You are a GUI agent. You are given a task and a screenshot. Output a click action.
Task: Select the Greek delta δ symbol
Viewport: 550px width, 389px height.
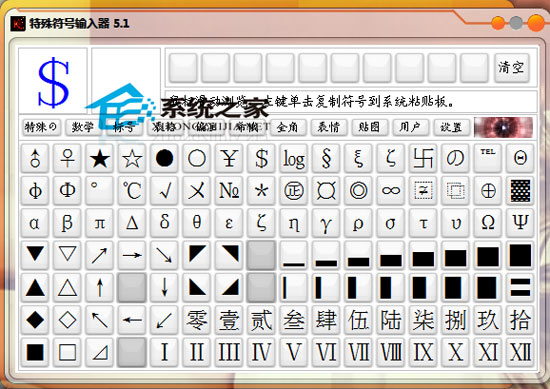164,223
